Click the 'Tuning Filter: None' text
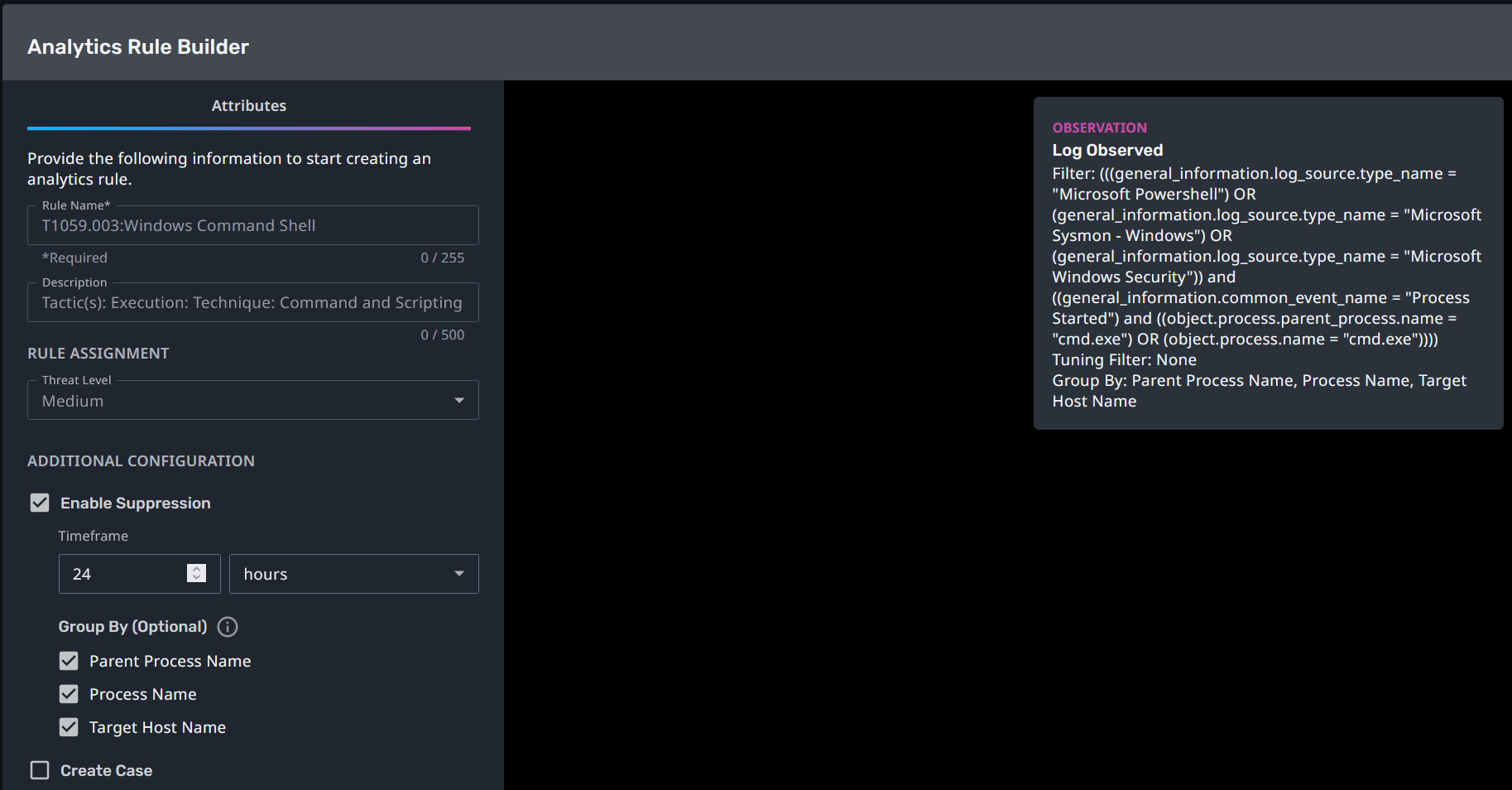This screenshot has height=790, width=1512. [x=1124, y=360]
